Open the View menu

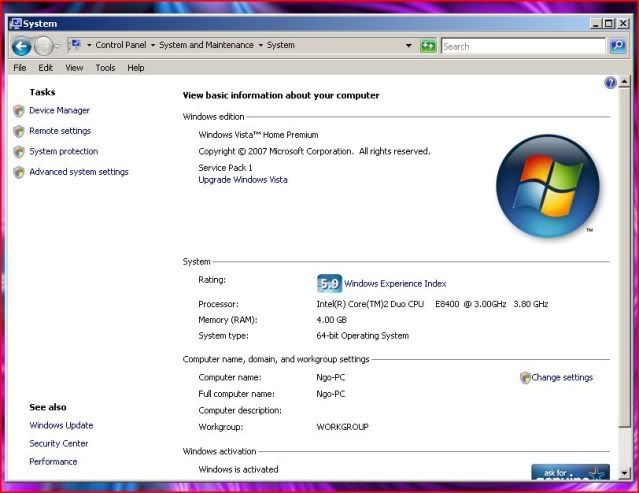[x=74, y=68]
